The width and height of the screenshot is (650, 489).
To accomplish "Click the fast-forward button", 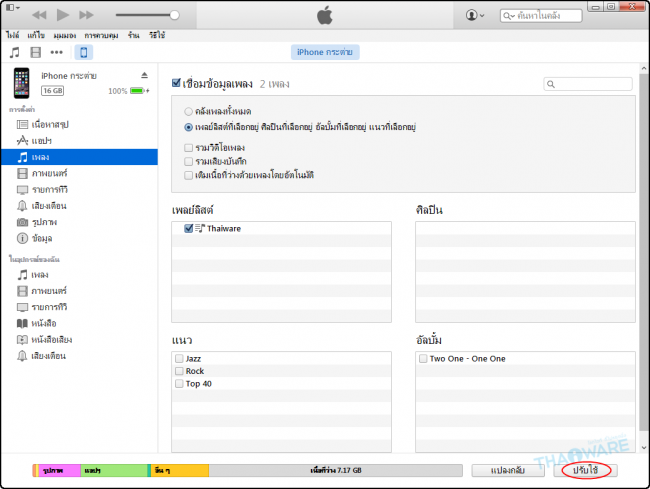I will point(86,15).
